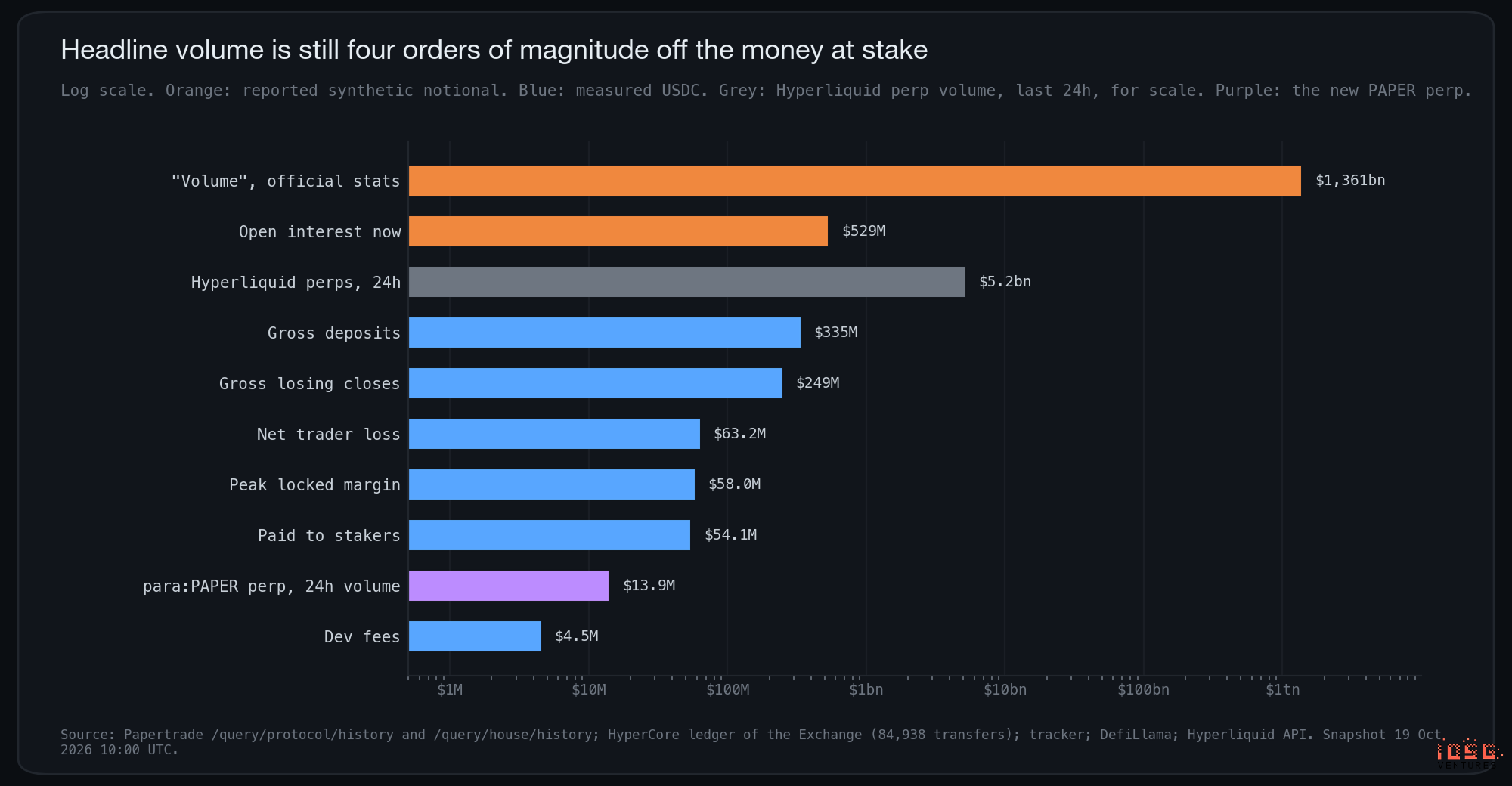Click the grey Hyperliquid perps bar

(x=687, y=282)
